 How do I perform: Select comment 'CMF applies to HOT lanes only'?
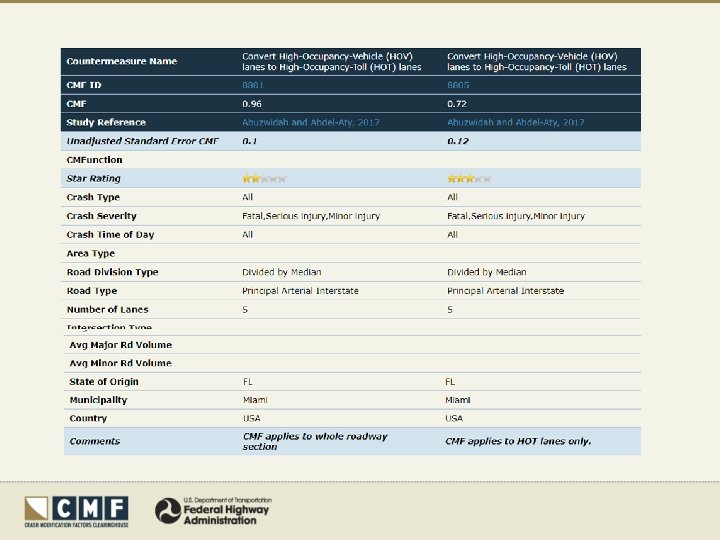coord(518,441)
